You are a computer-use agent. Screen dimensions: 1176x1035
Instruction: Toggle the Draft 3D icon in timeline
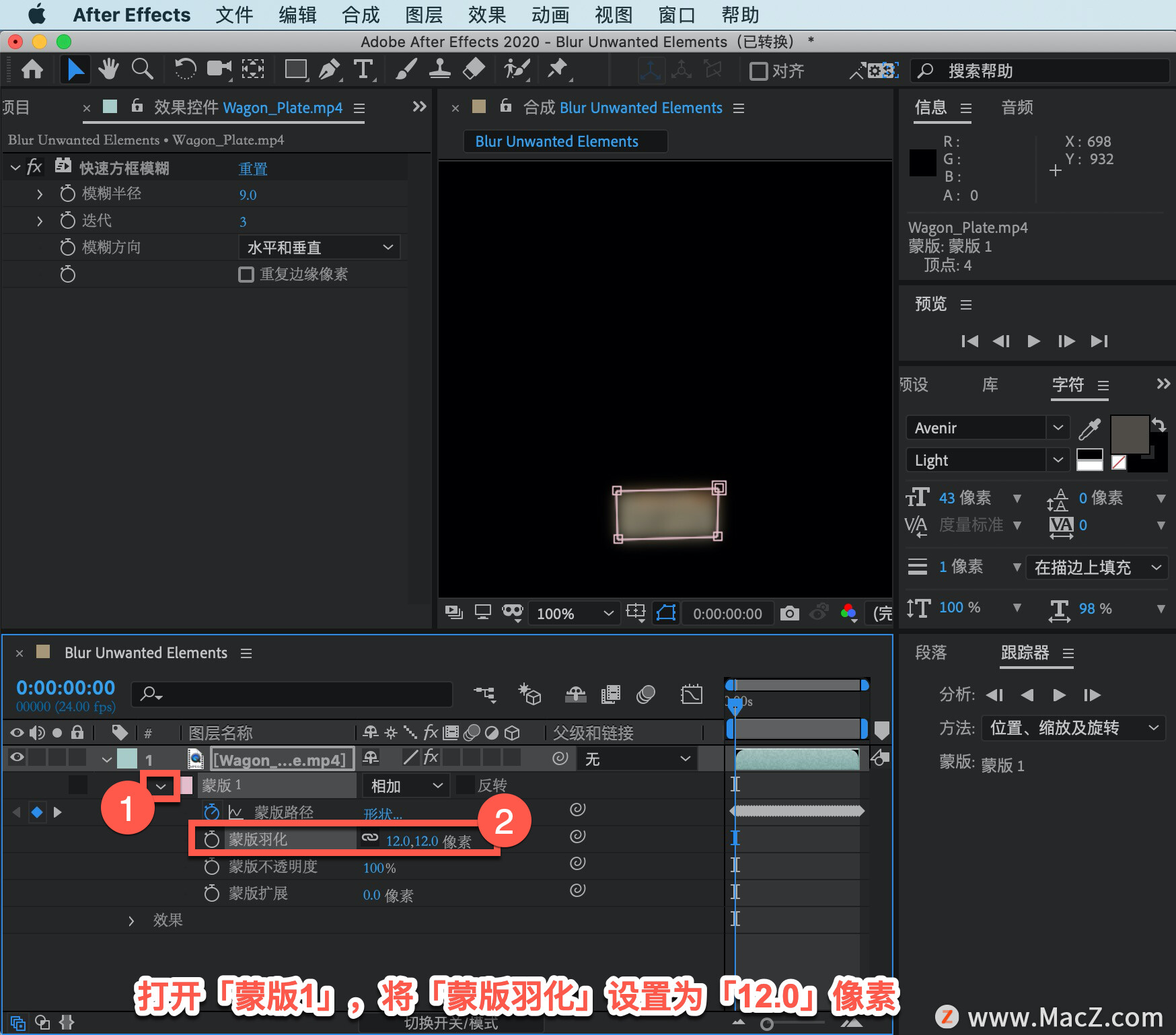(x=529, y=694)
